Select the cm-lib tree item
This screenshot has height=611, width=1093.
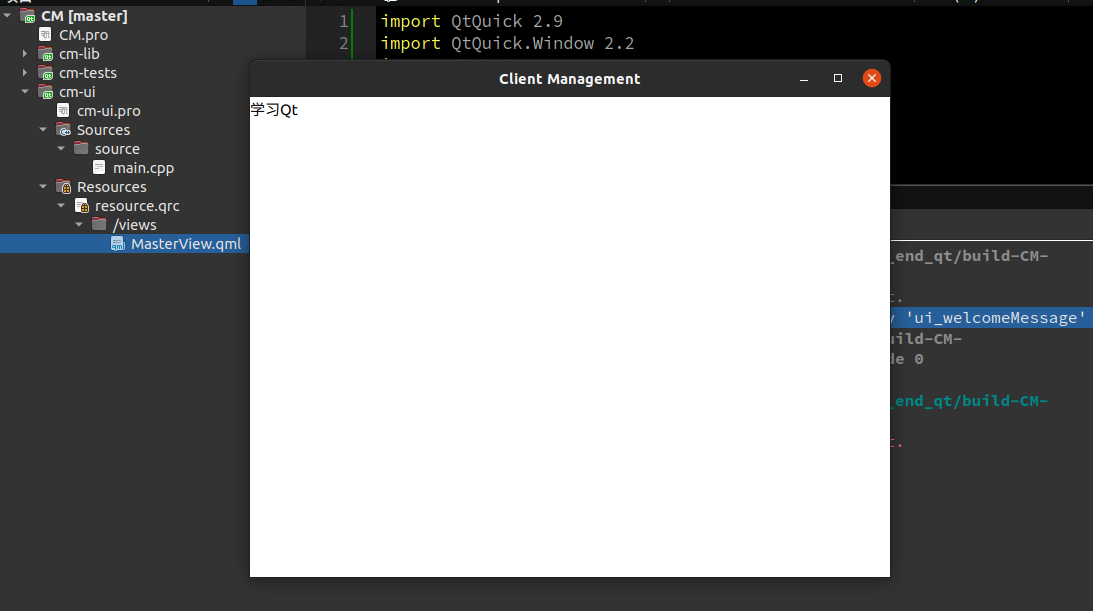click(x=79, y=54)
